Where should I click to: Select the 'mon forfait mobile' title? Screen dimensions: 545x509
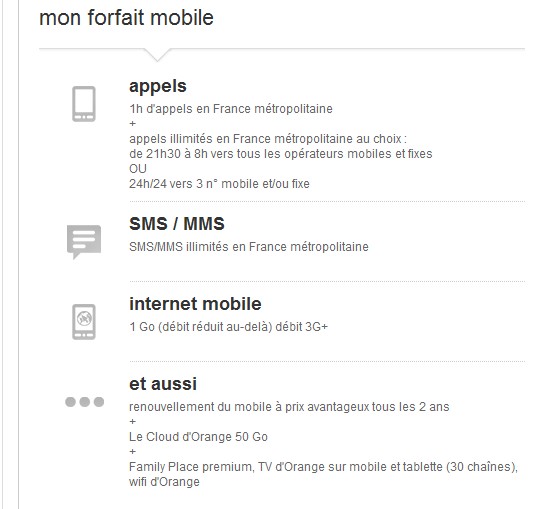pos(126,17)
